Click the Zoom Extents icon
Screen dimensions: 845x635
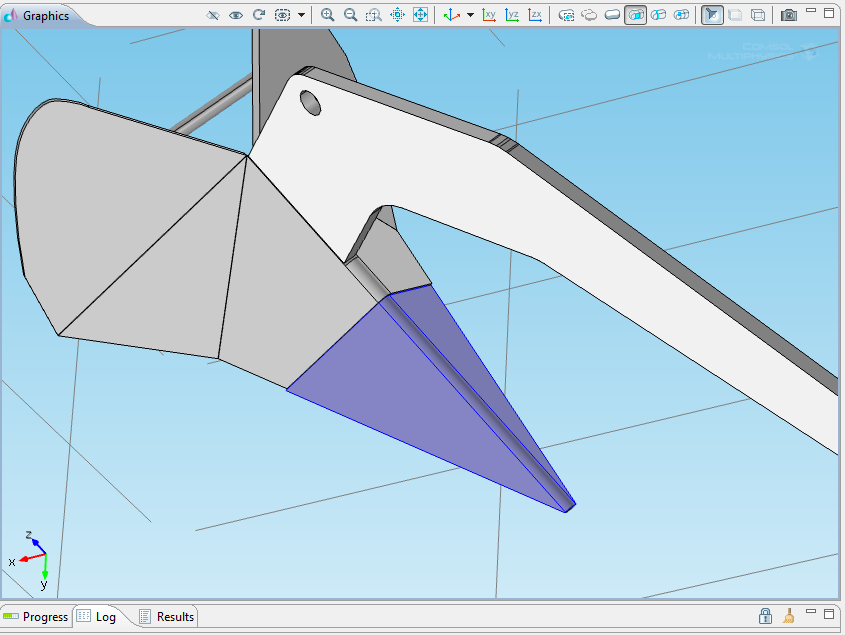[x=420, y=15]
